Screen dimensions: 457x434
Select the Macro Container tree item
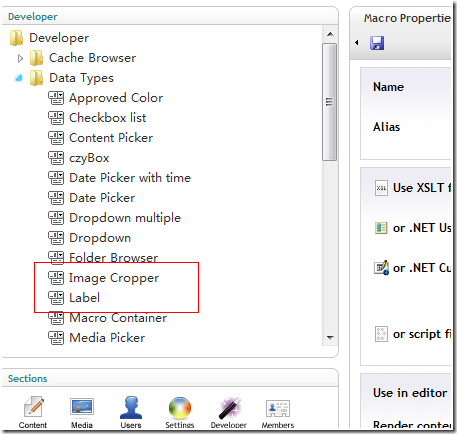pyautogui.click(x=118, y=318)
